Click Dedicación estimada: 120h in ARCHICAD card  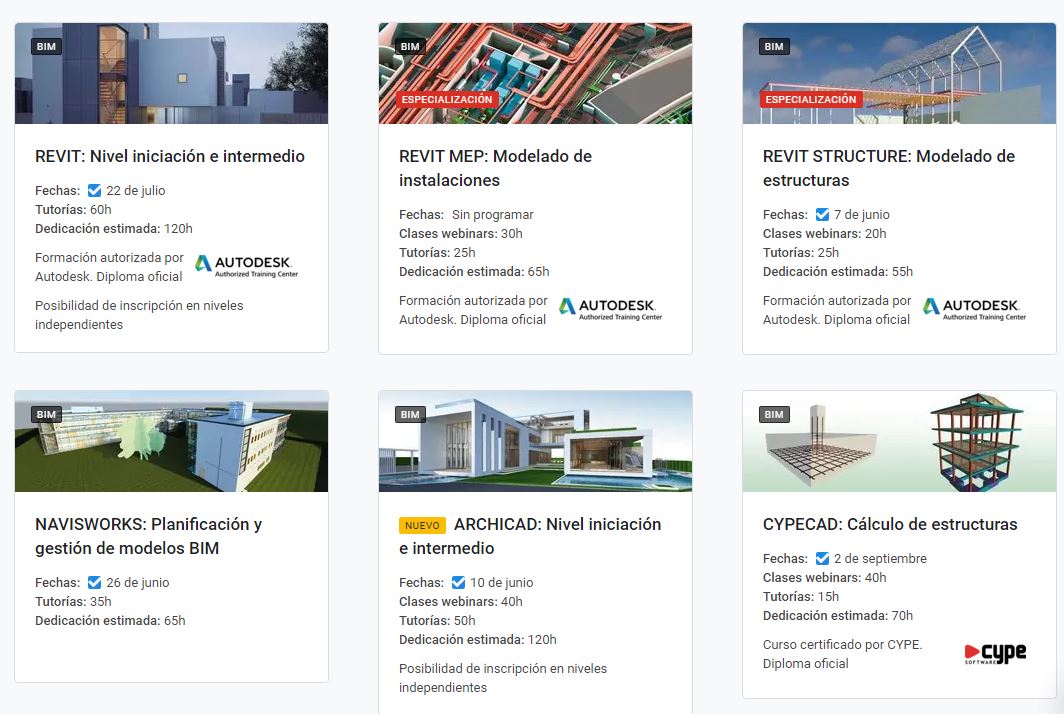tap(478, 639)
